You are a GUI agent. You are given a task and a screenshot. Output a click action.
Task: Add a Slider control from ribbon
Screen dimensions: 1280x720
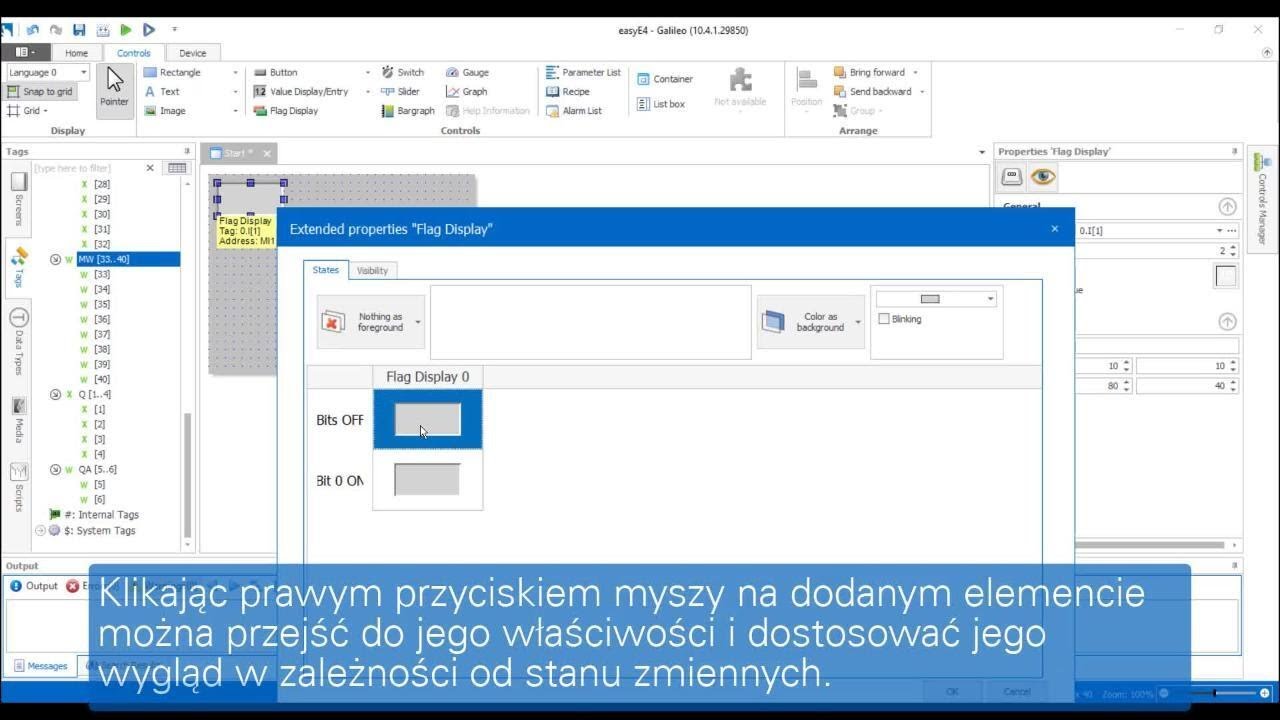(400, 91)
